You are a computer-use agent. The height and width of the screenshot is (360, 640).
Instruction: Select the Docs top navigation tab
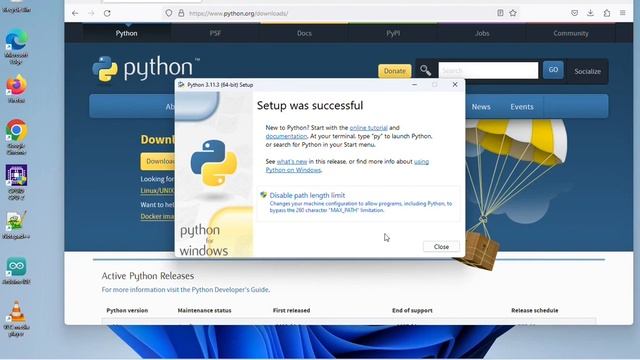tap(304, 33)
